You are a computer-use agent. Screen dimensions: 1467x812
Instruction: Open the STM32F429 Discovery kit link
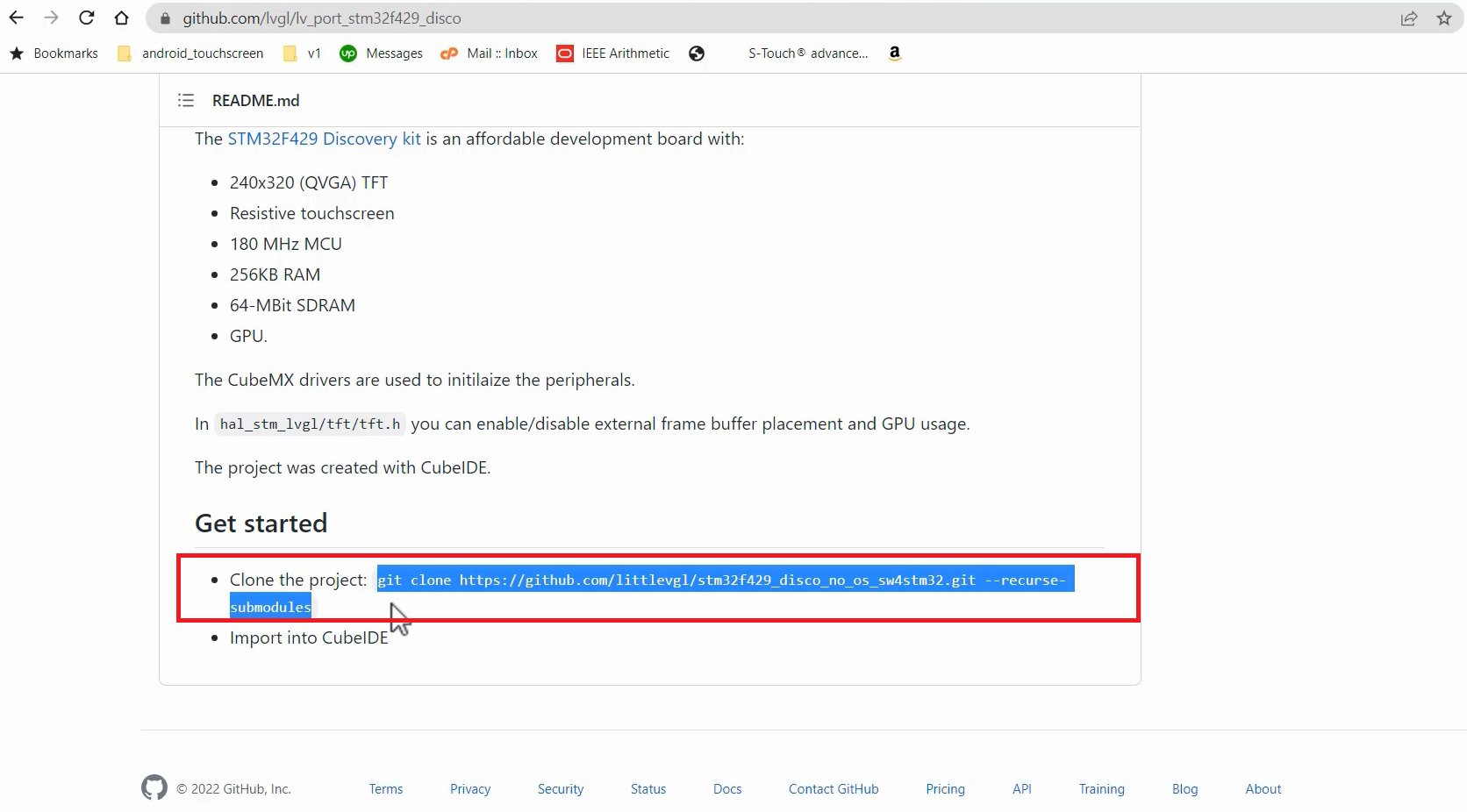tap(324, 139)
